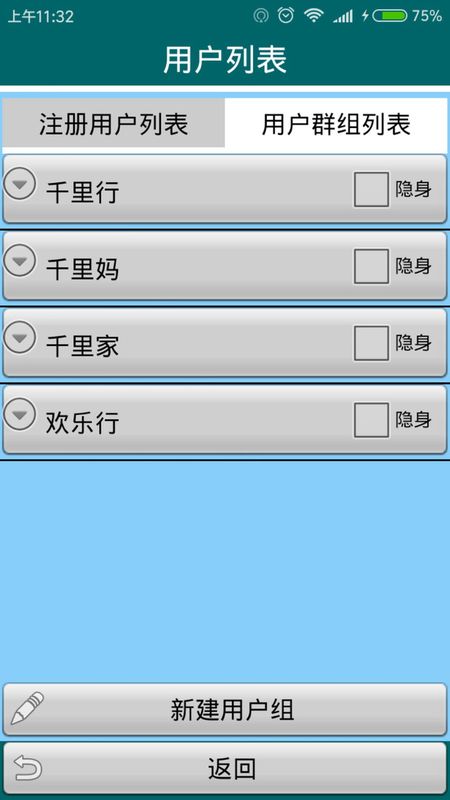Enable 隐身 checkbox for 千里妈
Image resolution: width=450 pixels, height=800 pixels.
click(x=371, y=266)
